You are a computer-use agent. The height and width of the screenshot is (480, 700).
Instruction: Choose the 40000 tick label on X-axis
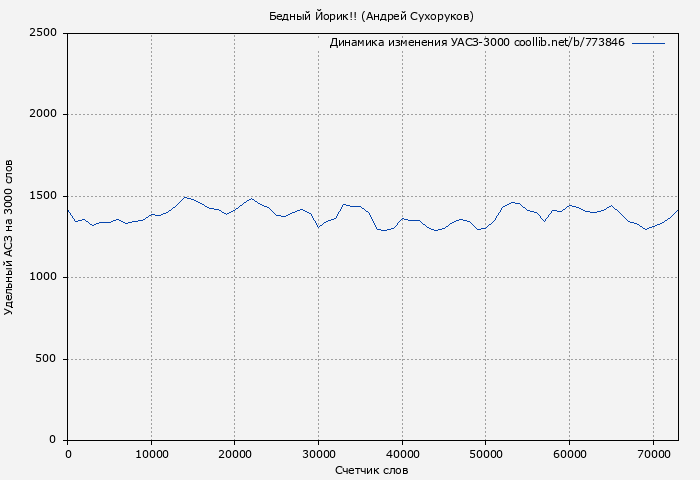(x=402, y=455)
